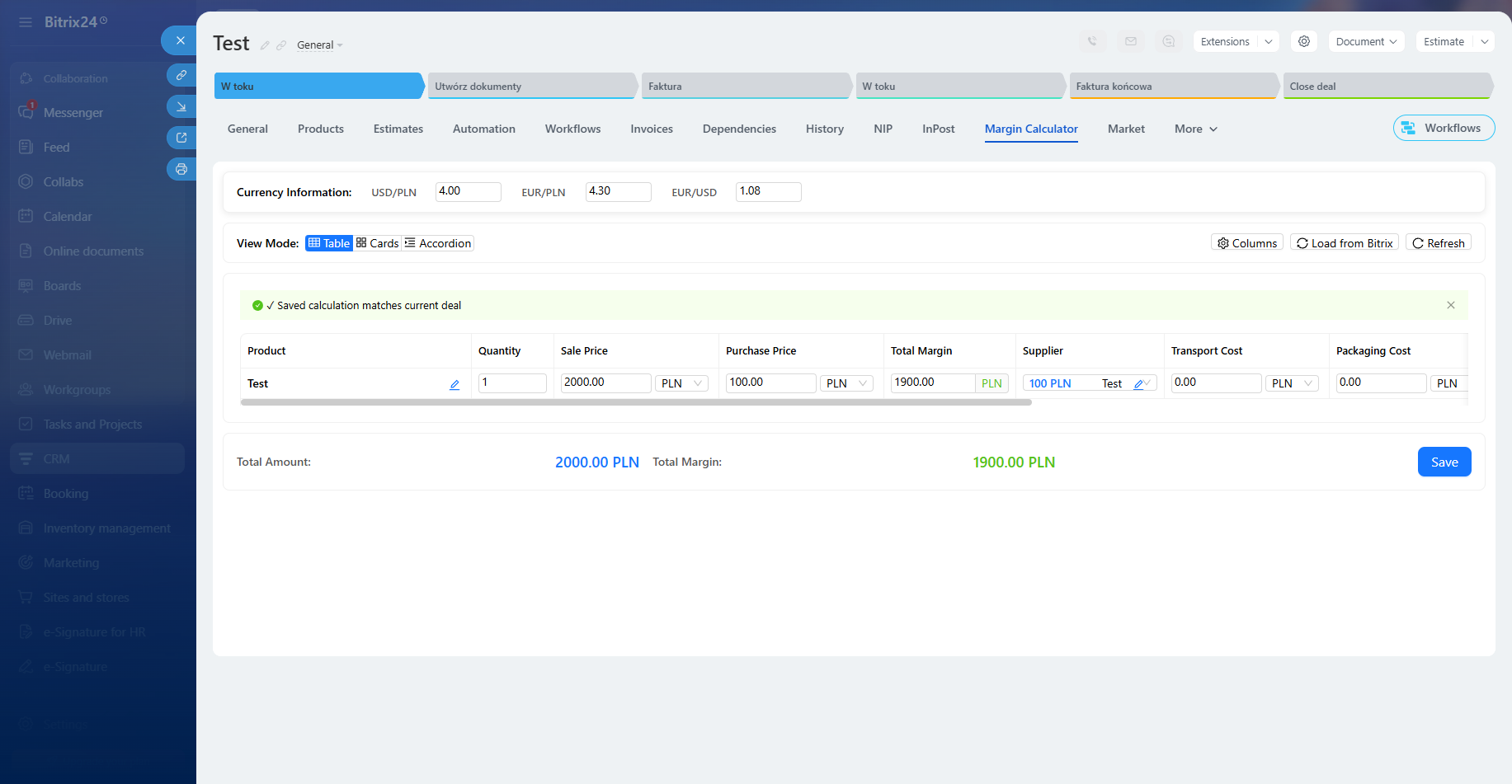Select the Faktura końcowa pipeline stage

(1172, 86)
